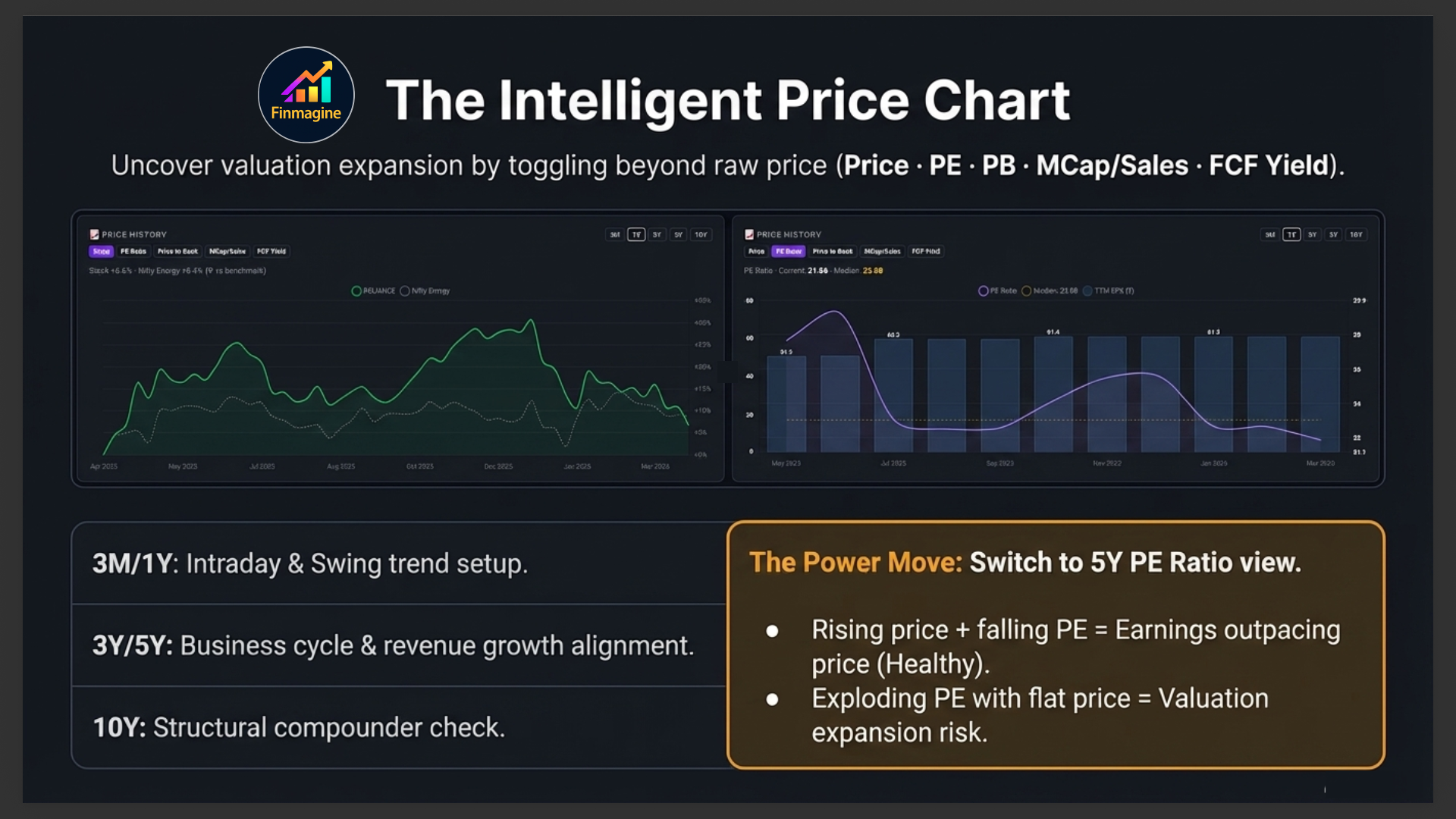Select MCap/Sales metric on left chart
1456x819 pixels.
[227, 251]
